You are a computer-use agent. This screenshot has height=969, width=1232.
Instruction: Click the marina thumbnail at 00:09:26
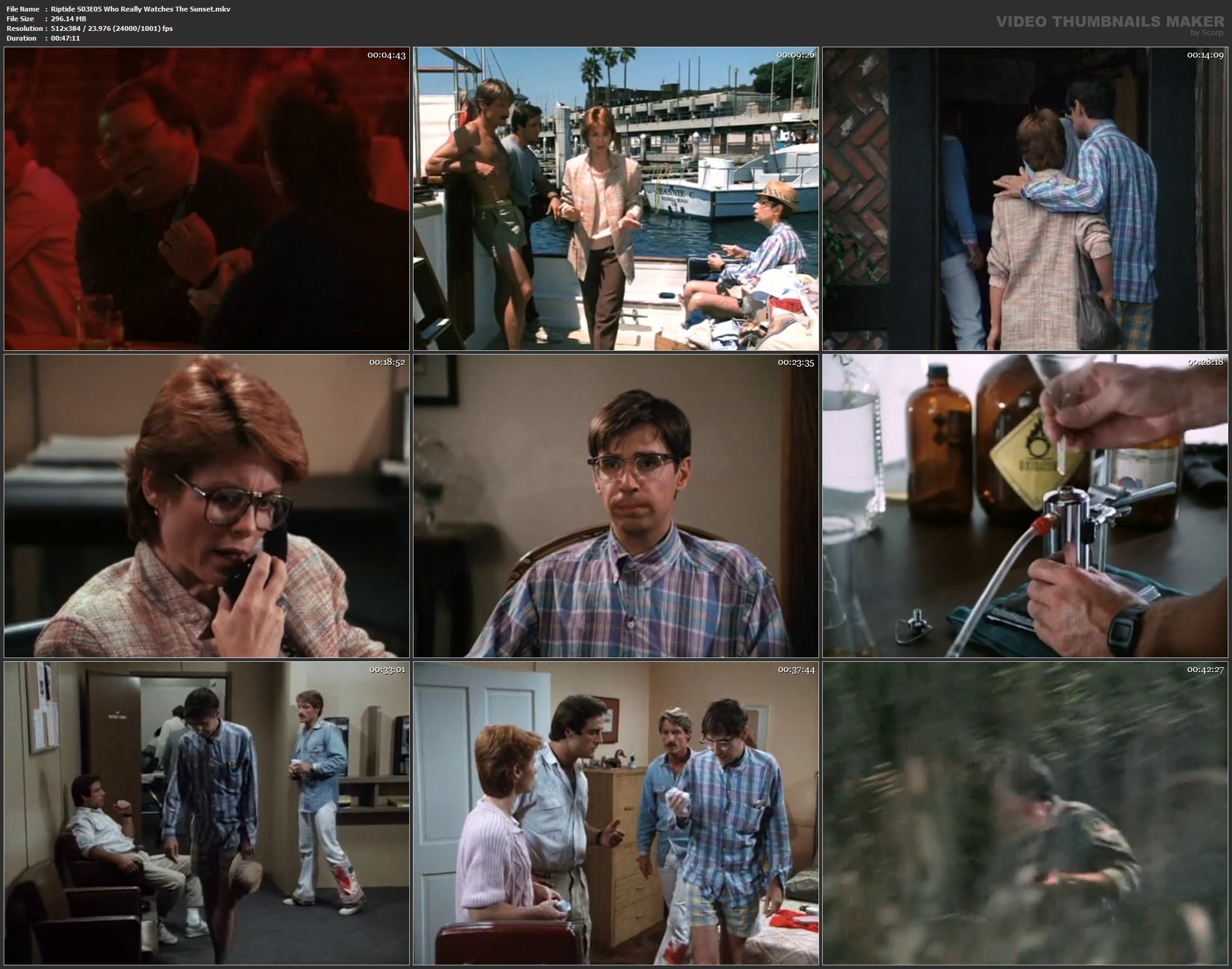click(x=615, y=199)
